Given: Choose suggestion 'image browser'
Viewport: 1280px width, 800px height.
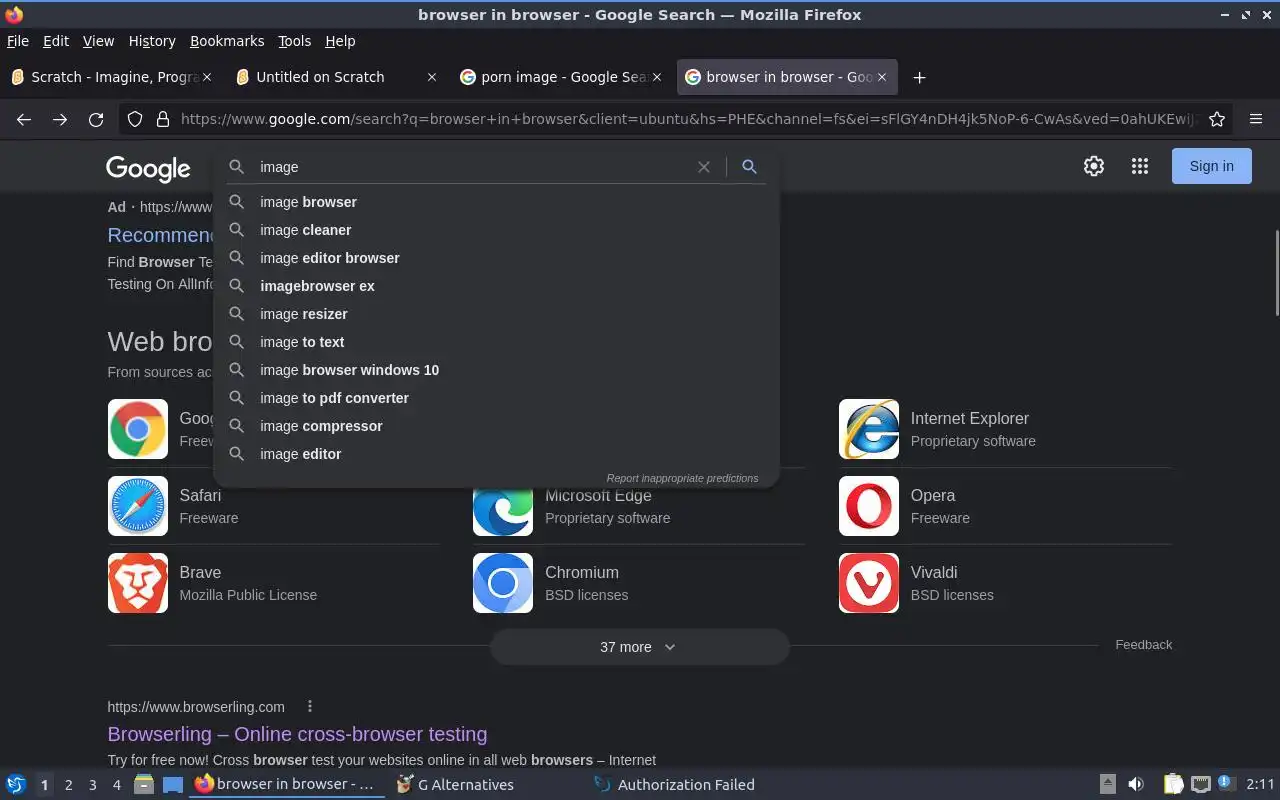Looking at the screenshot, I should [x=496, y=202].
